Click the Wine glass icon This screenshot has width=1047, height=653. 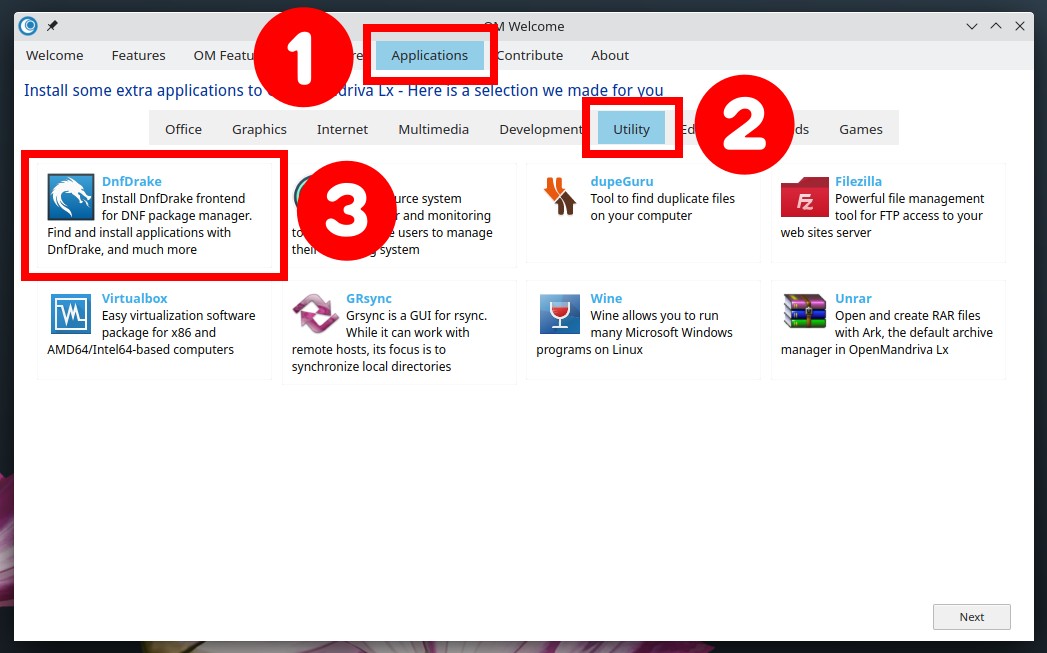tap(560, 313)
